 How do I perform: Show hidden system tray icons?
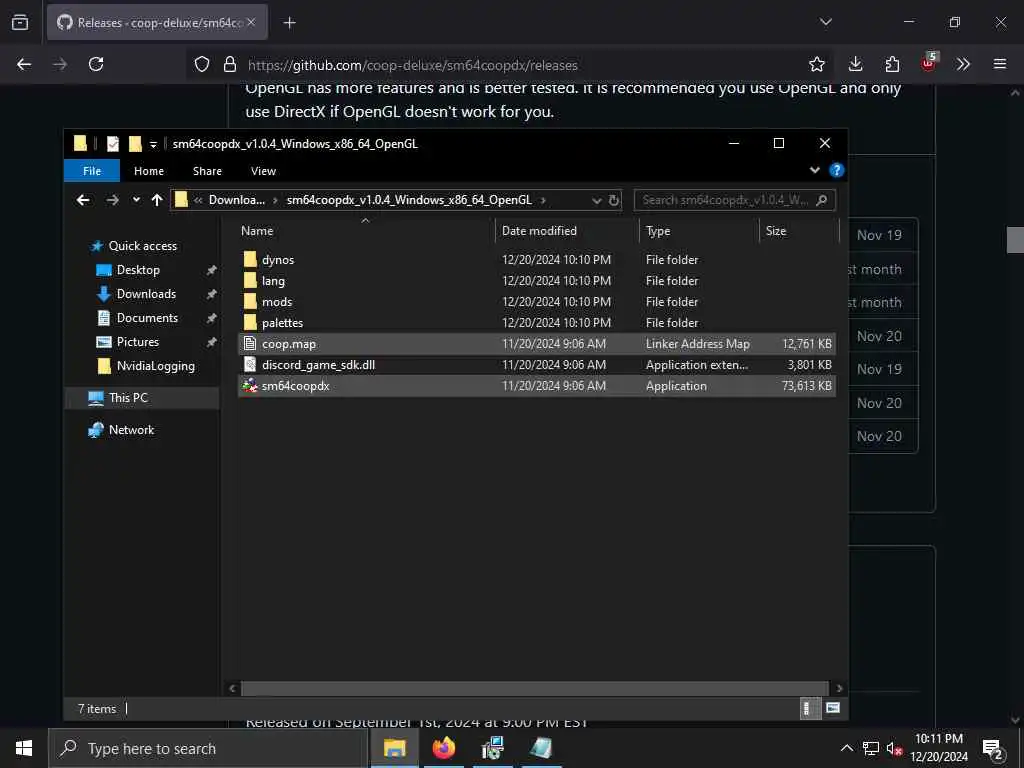pos(846,748)
